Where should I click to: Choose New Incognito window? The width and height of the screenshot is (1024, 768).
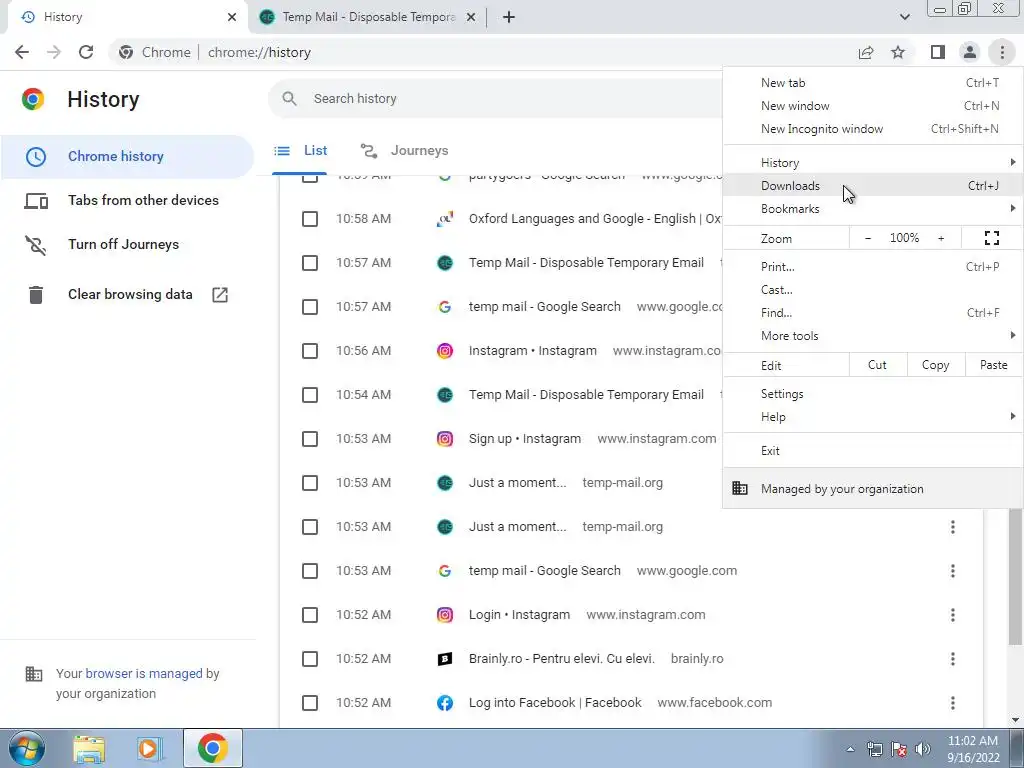tap(872, 129)
